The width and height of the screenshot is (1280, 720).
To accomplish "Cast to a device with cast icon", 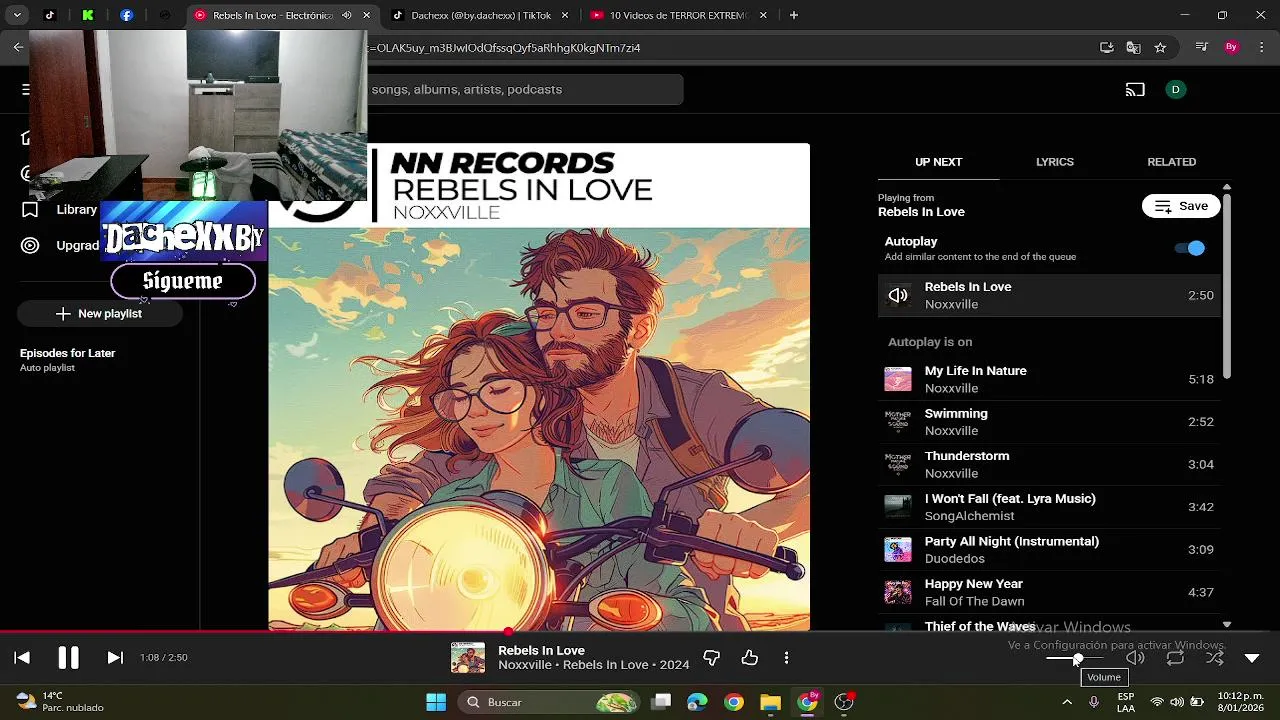I will 1135,89.
